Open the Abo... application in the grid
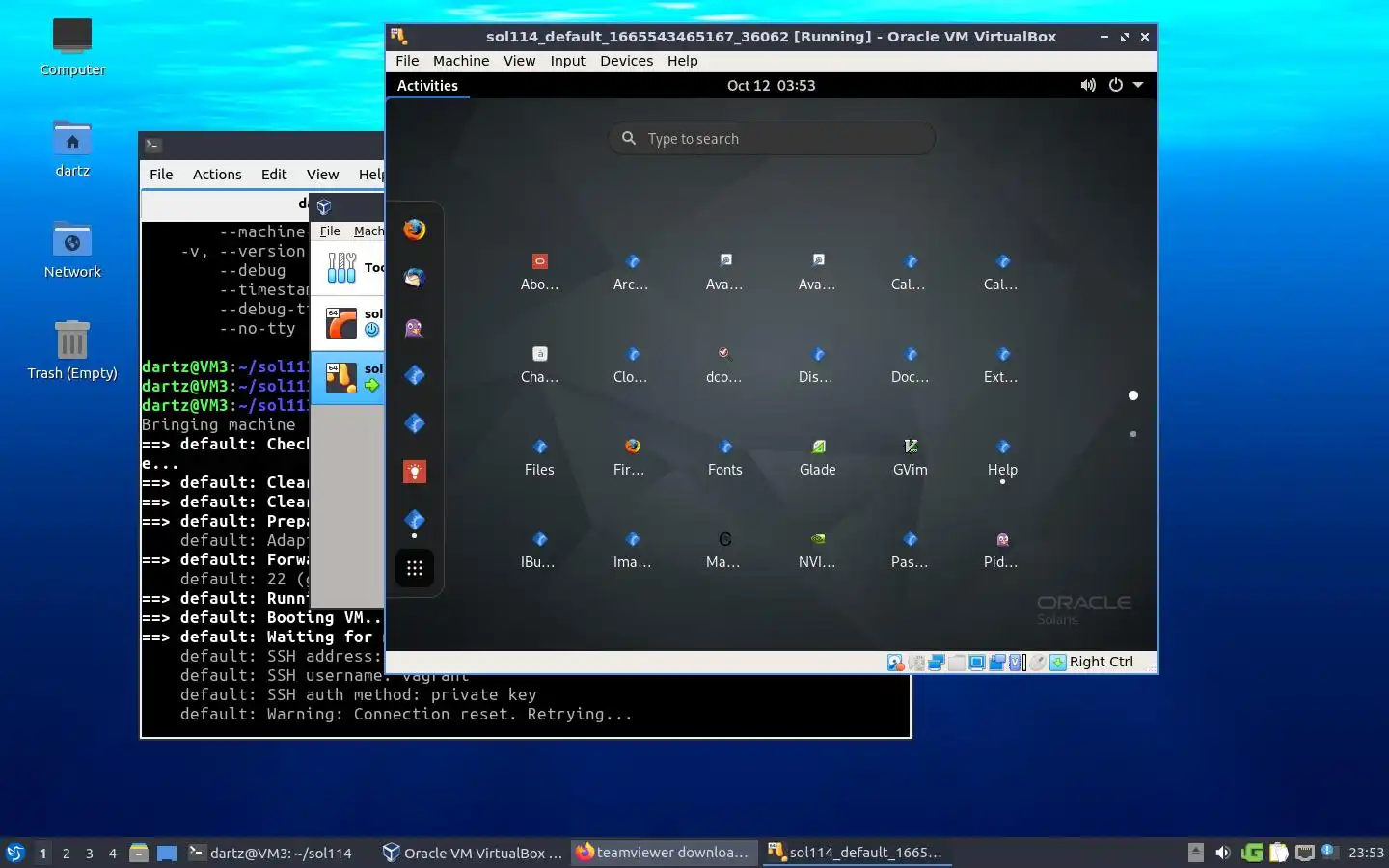1389x868 pixels. click(539, 272)
